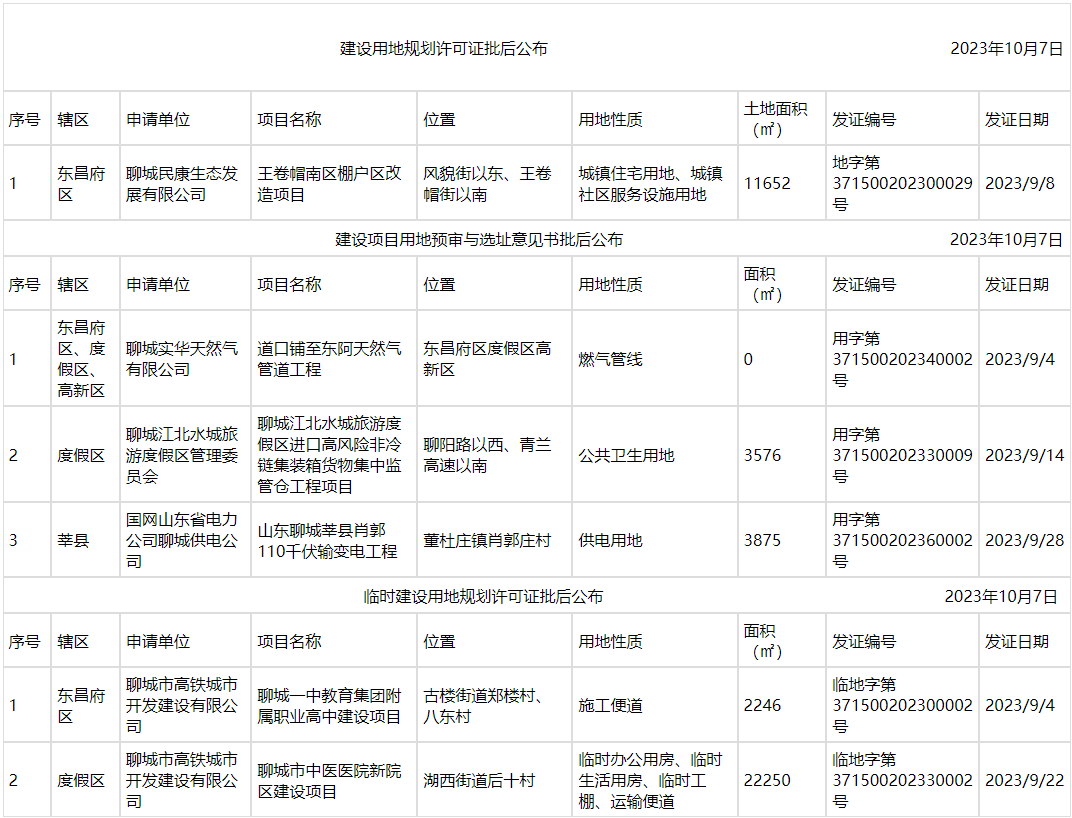Select the area value 3576
The image size is (1072, 818).
[x=763, y=456]
